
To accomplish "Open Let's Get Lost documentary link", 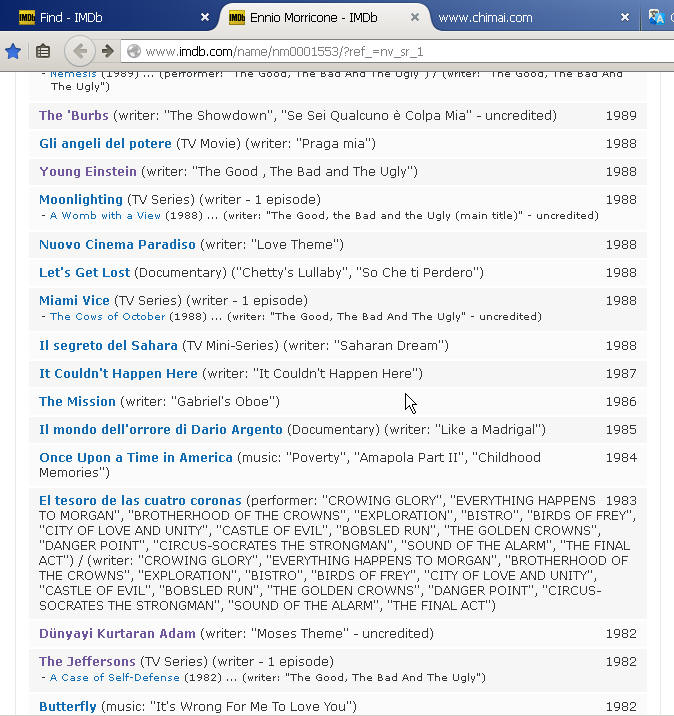I will tap(84, 273).
